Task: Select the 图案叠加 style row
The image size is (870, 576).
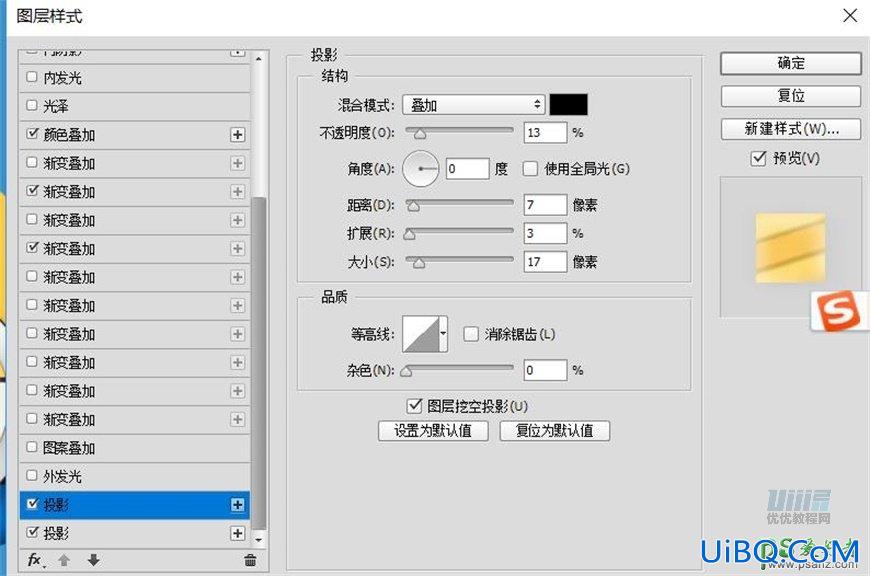Action: click(x=134, y=448)
